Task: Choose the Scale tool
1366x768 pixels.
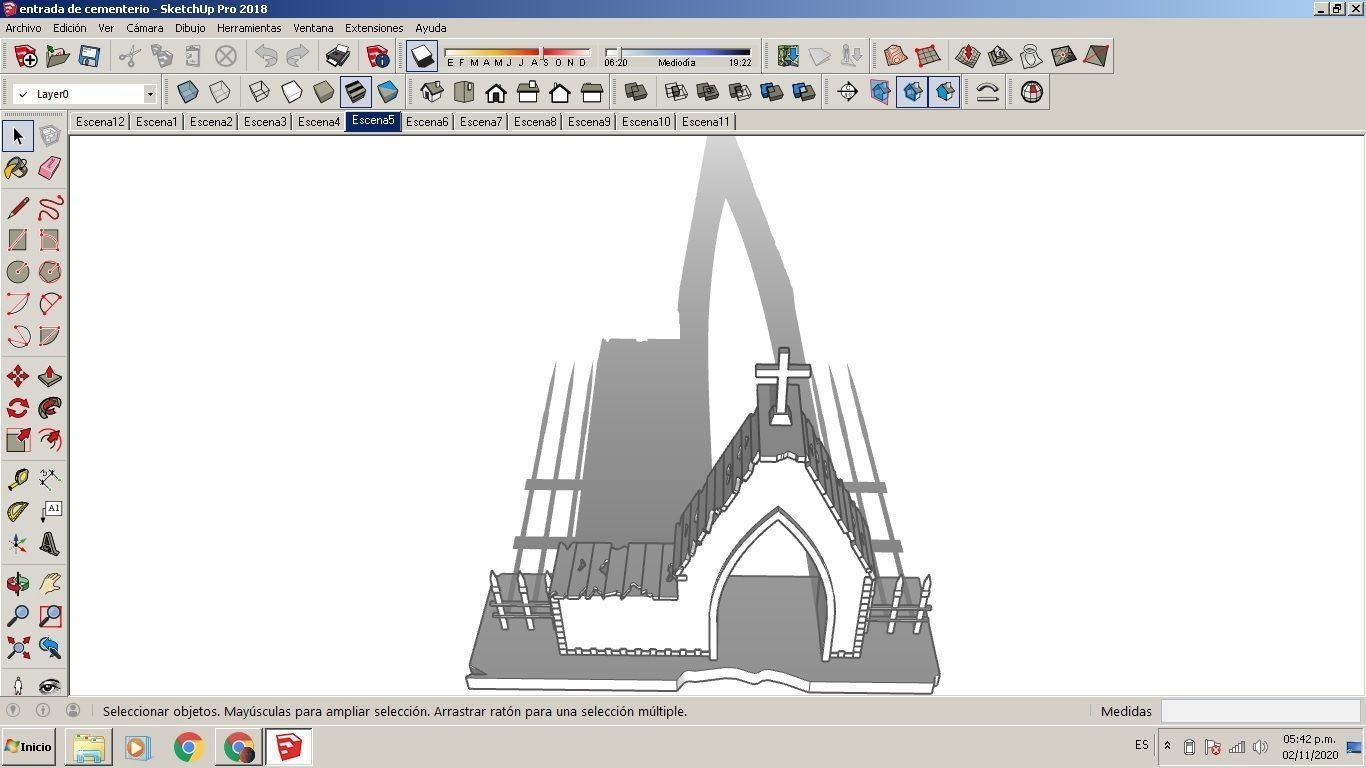Action: tap(17, 440)
